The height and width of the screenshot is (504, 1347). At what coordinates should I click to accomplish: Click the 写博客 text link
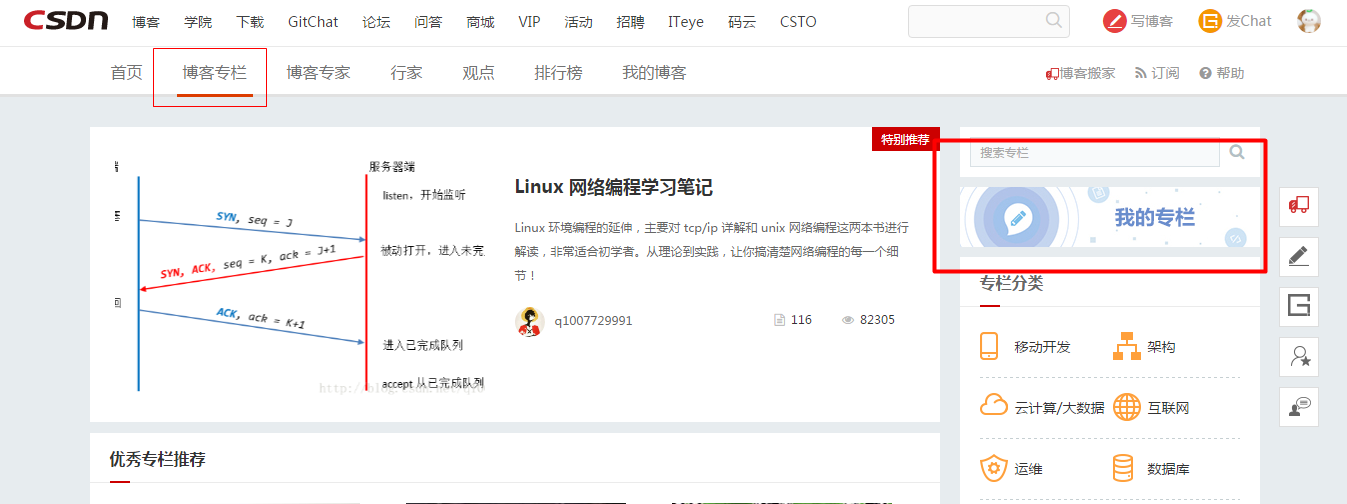tap(1152, 21)
